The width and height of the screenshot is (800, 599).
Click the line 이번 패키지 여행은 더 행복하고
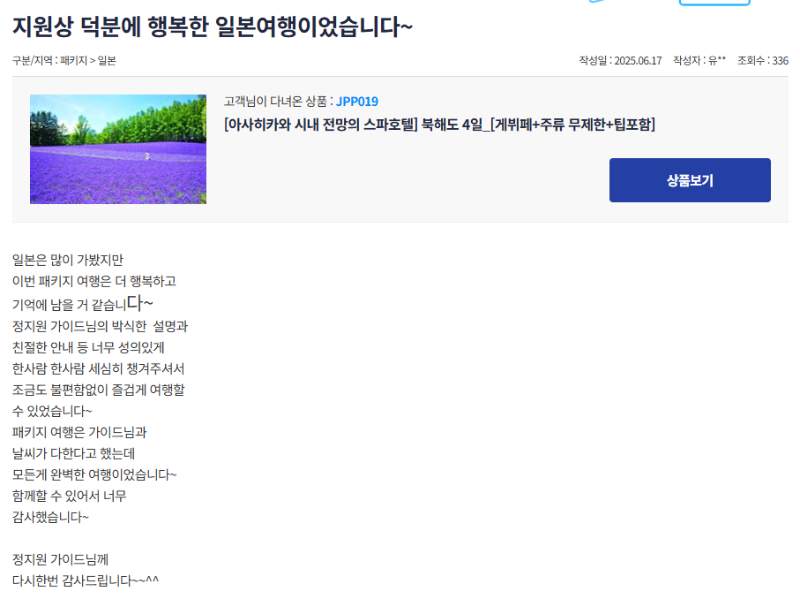(94, 281)
